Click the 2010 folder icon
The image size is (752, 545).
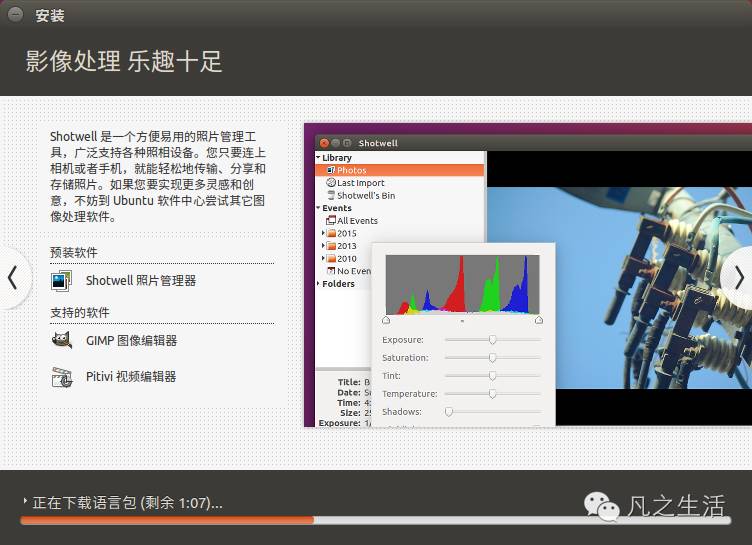tap(331, 258)
